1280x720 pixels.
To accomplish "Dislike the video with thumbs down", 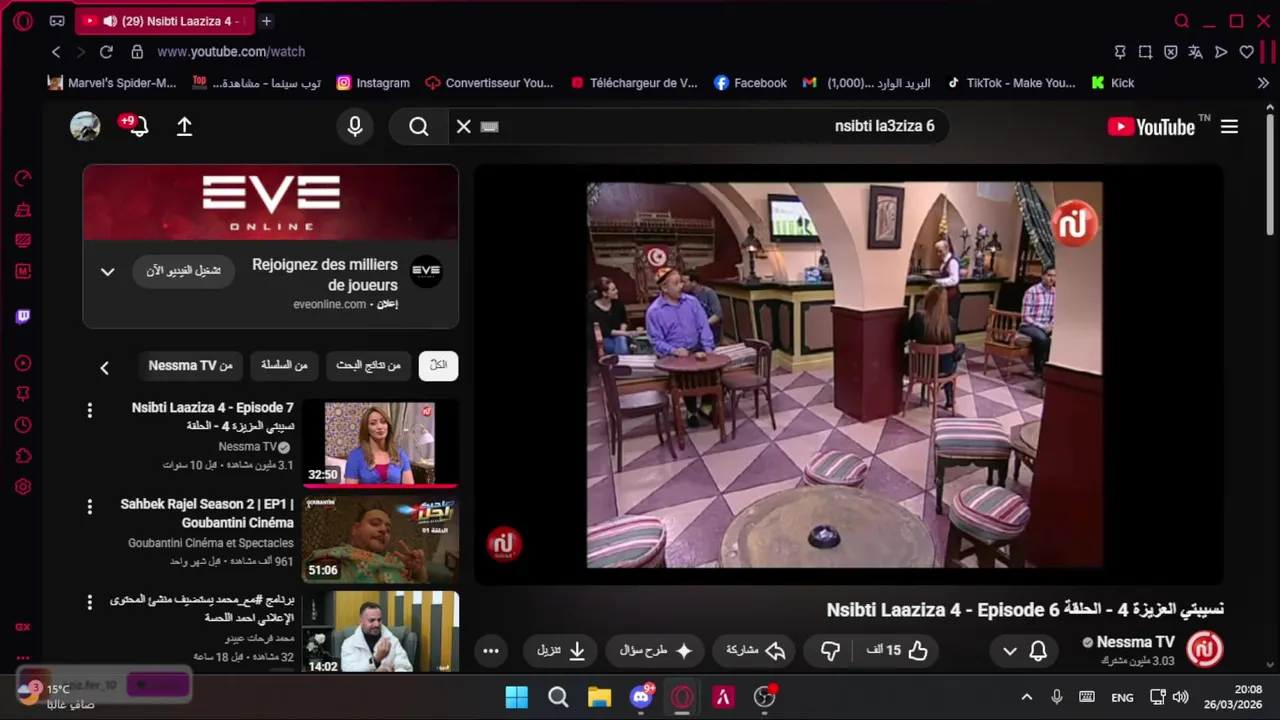I will tap(830, 651).
